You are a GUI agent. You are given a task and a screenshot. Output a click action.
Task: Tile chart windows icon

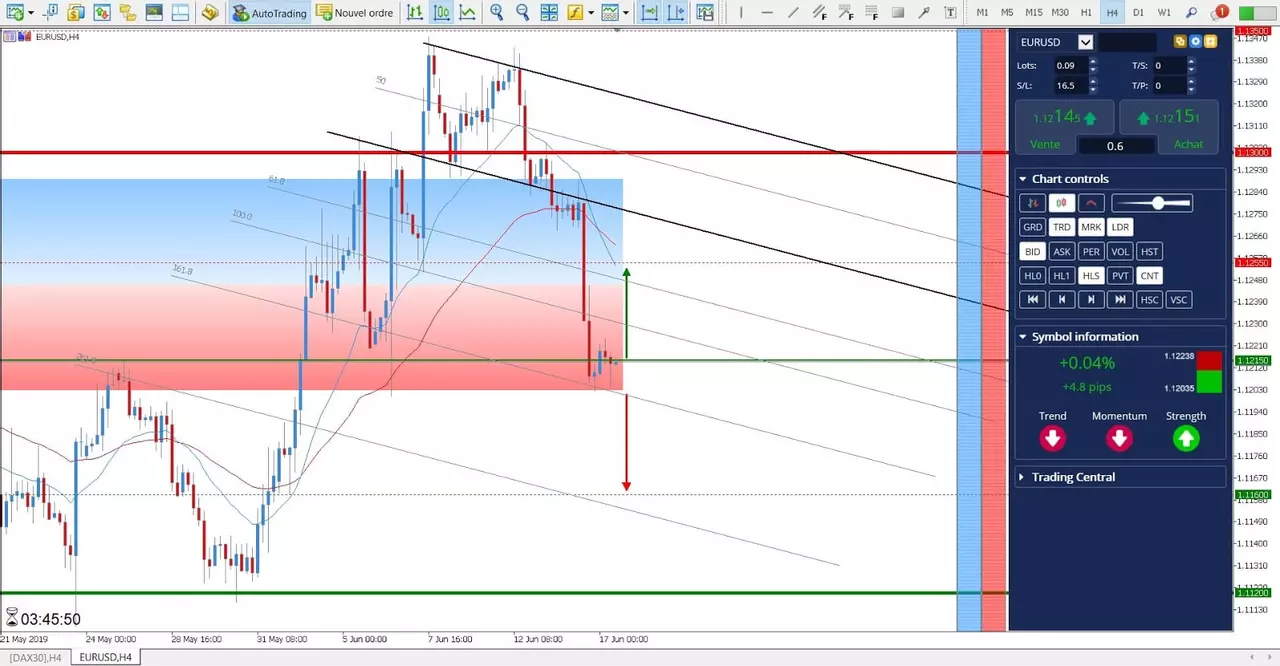point(549,12)
